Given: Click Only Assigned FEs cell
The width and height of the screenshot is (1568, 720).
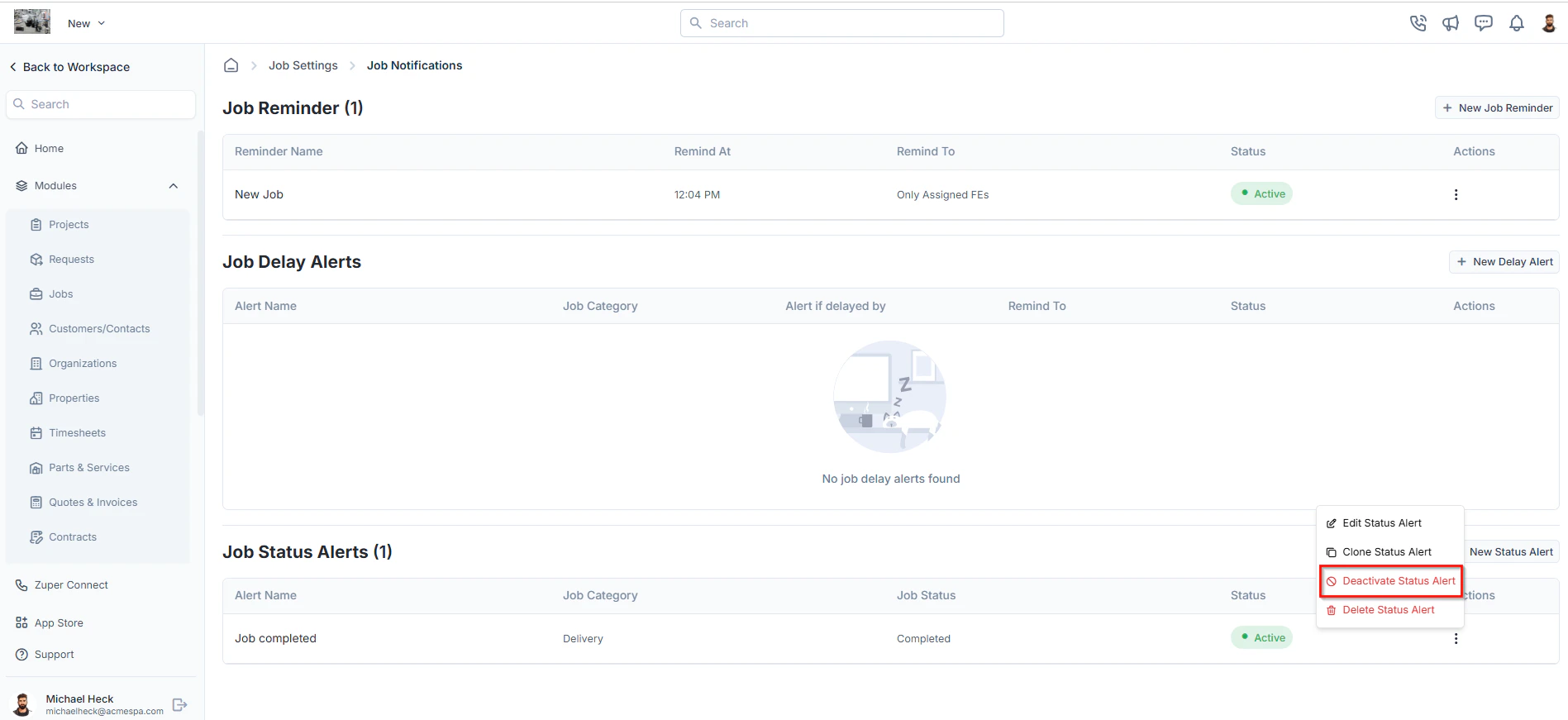Looking at the screenshot, I should (x=942, y=195).
